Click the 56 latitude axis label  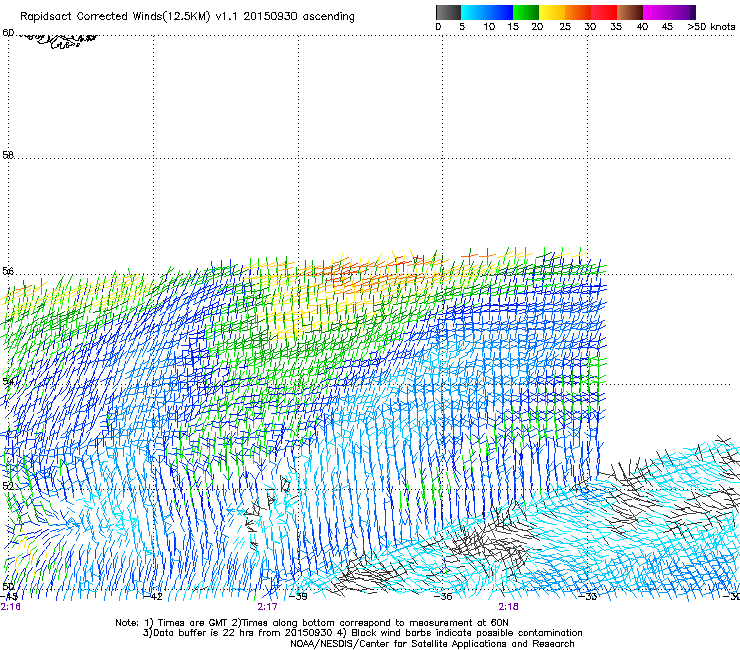pyautogui.click(x=8, y=271)
